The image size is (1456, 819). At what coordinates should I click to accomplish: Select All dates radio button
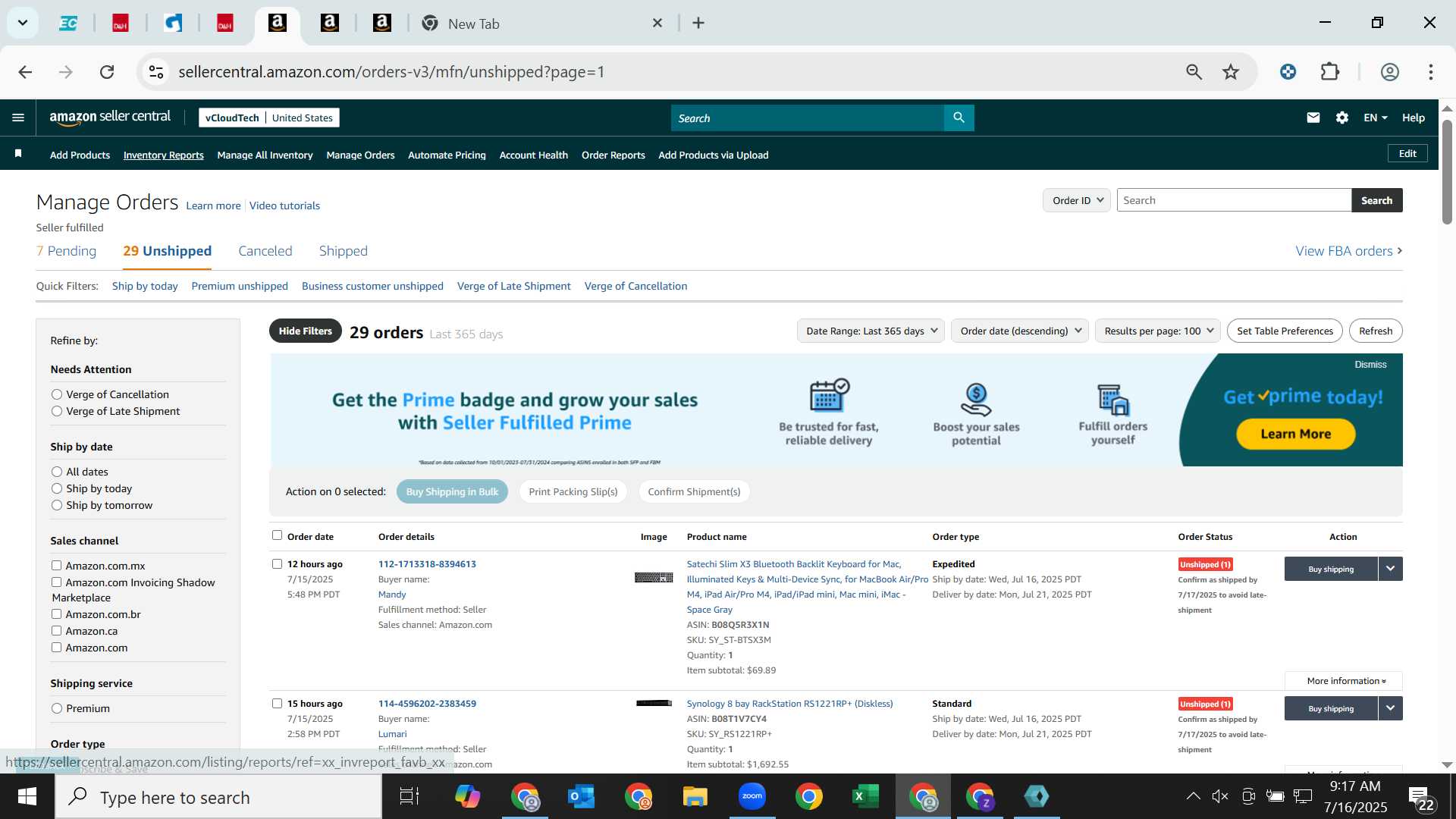click(57, 472)
